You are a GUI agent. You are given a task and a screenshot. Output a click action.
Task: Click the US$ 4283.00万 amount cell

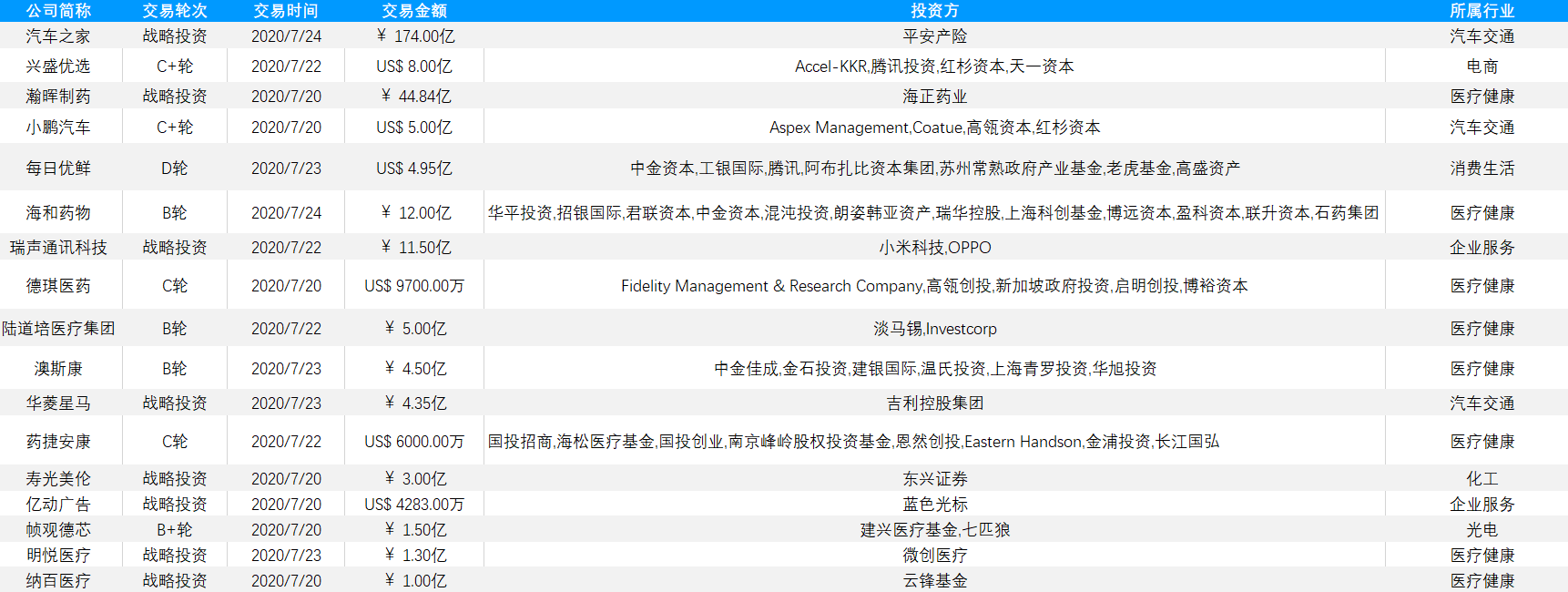point(414,505)
